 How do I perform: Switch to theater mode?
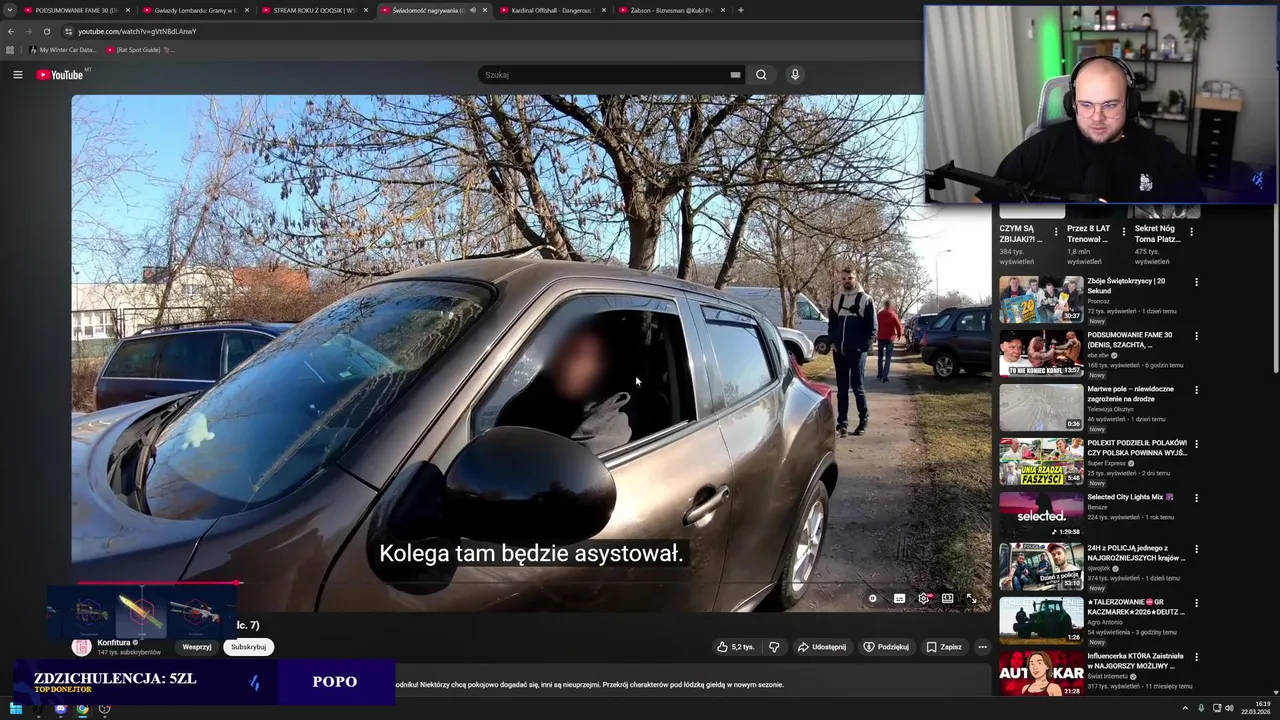[x=947, y=599]
